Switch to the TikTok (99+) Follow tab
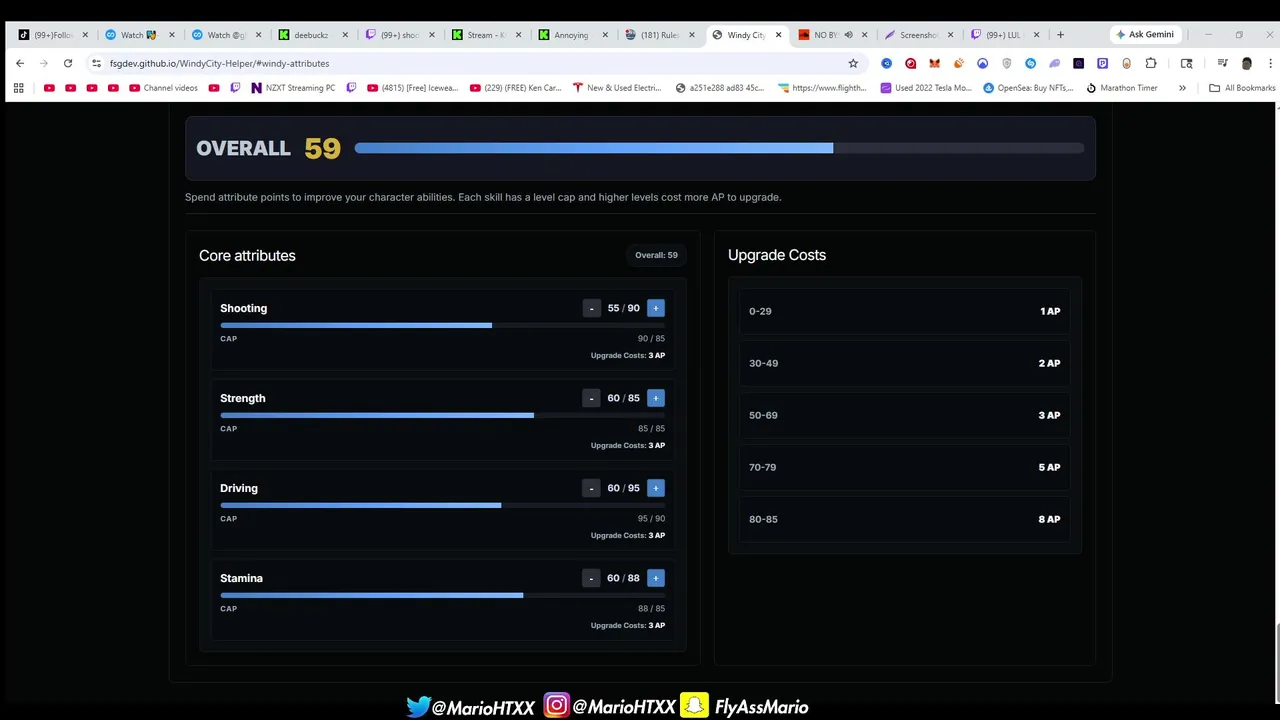This screenshot has width=1280, height=720. click(x=52, y=35)
